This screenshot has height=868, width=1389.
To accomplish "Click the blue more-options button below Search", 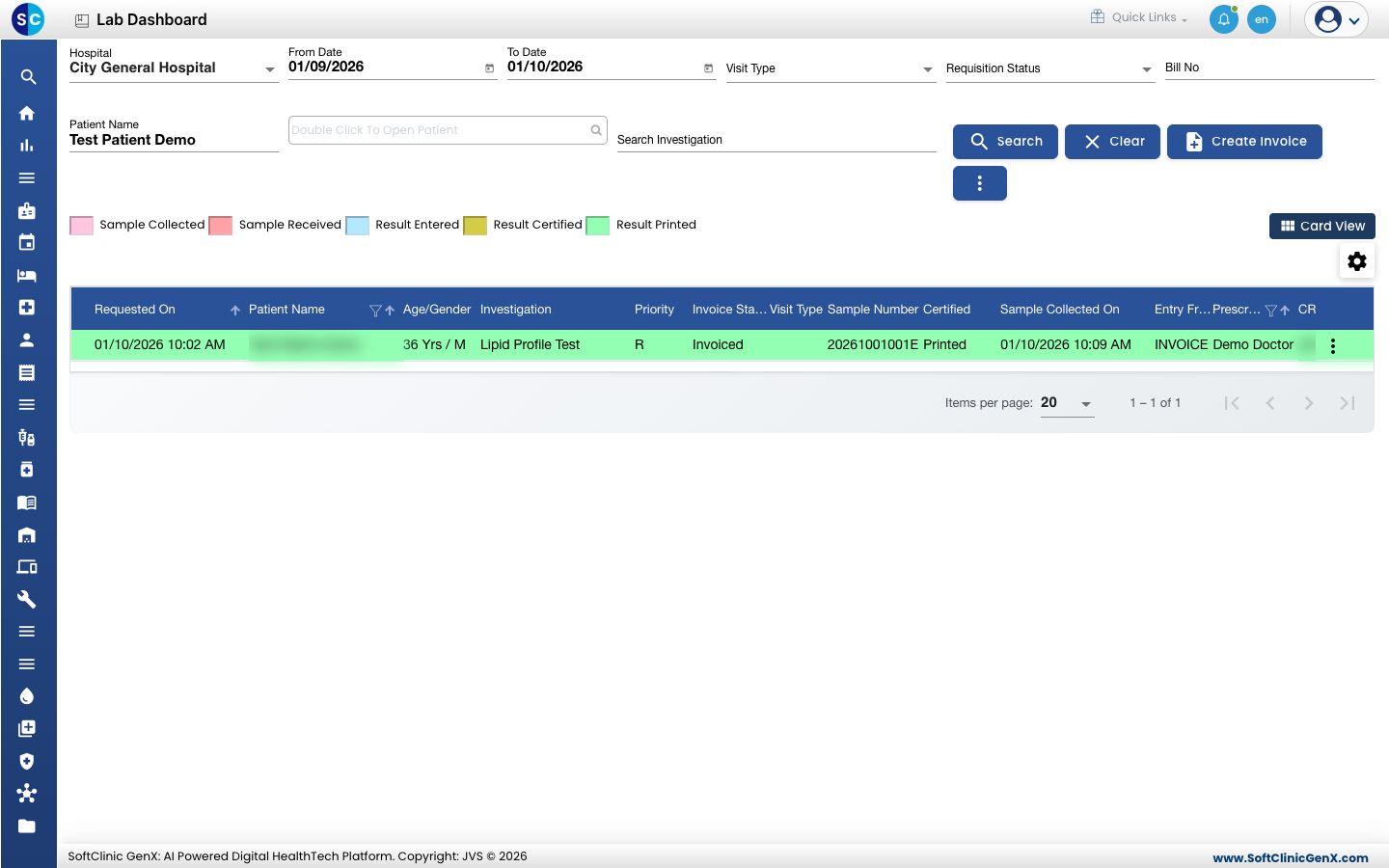I will click(980, 183).
